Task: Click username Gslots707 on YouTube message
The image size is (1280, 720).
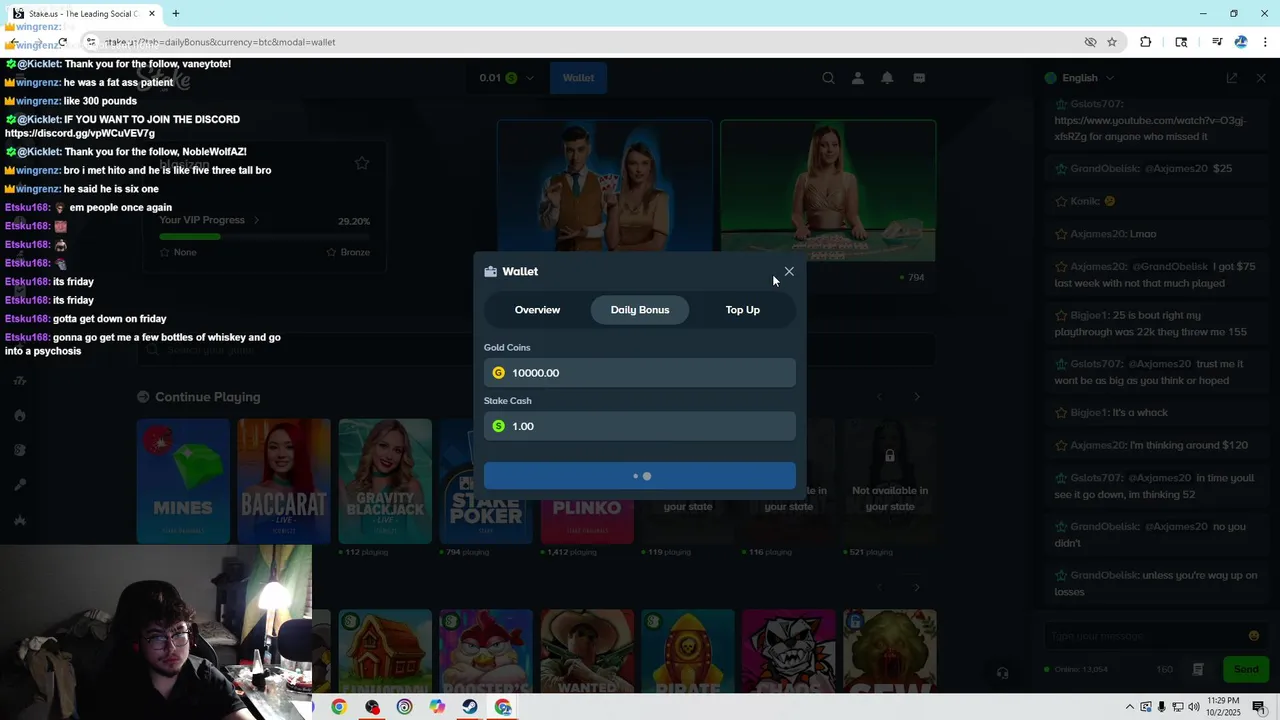Action: coord(1097,104)
